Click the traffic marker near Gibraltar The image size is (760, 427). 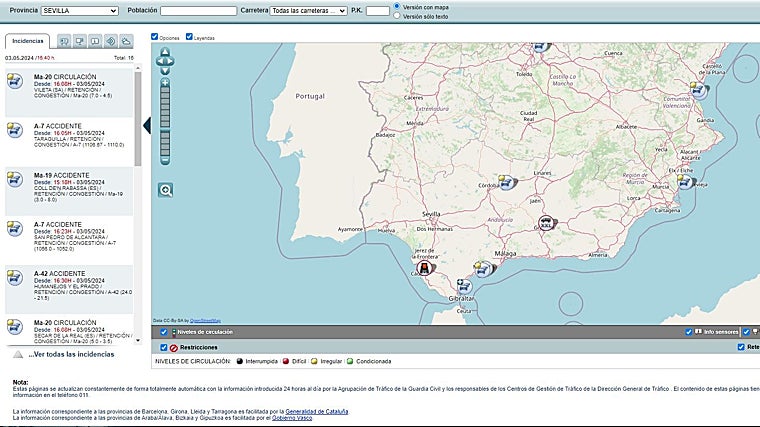tap(464, 286)
